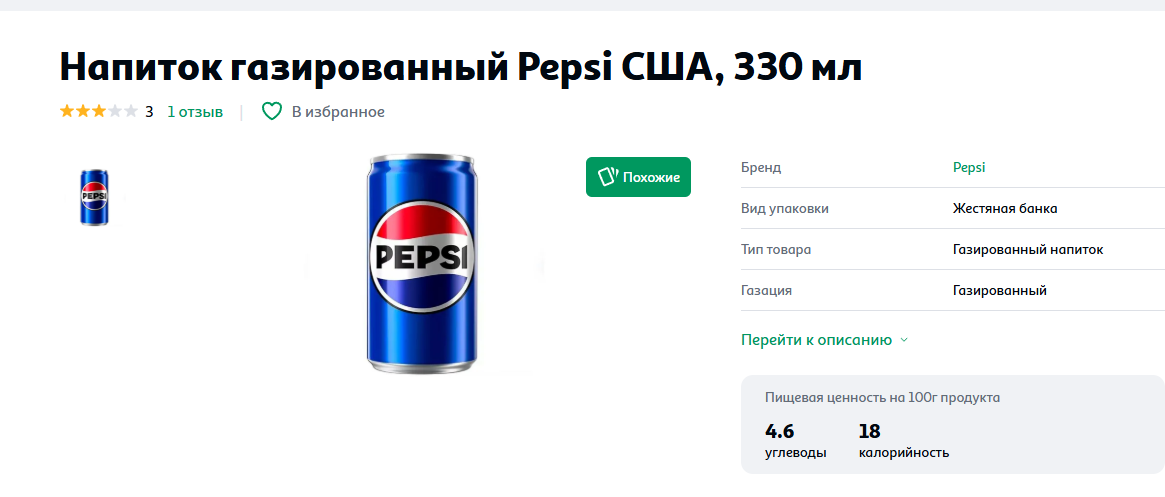Click the rating number 3
This screenshot has height=497, width=1165.
[149, 112]
